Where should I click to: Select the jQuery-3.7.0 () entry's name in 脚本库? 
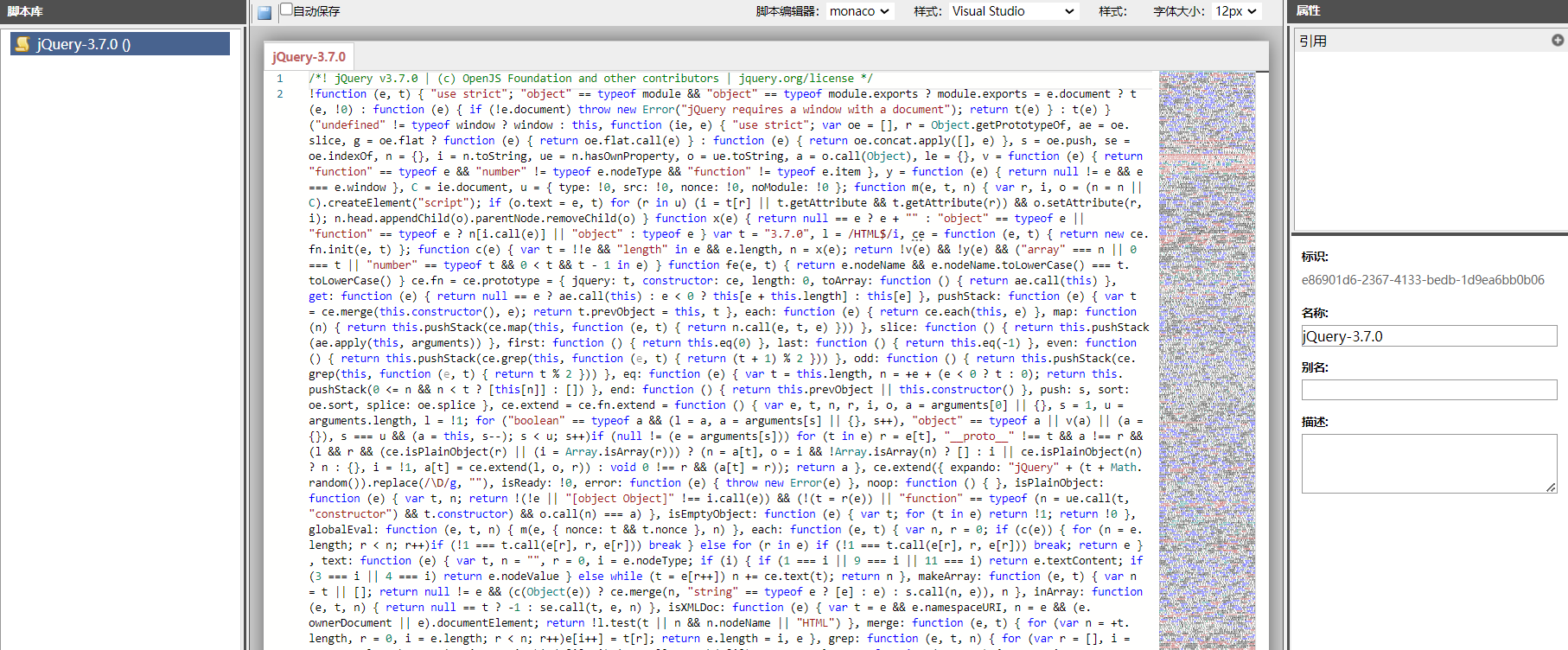point(83,44)
